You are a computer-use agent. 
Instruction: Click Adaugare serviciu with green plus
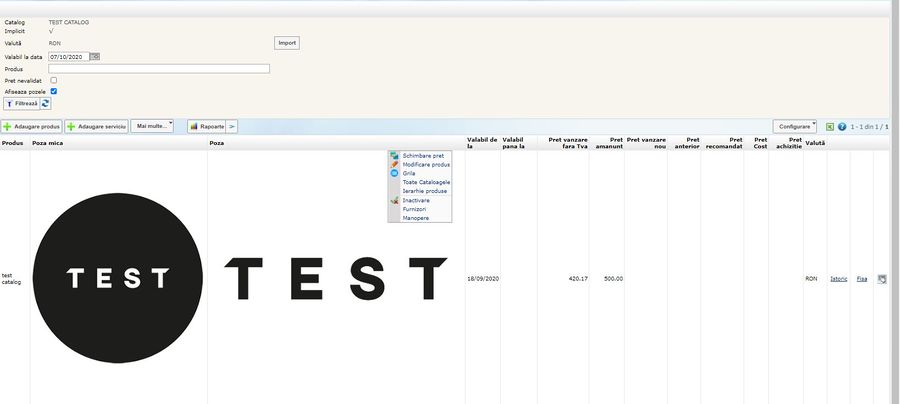pyautogui.click(x=96, y=127)
